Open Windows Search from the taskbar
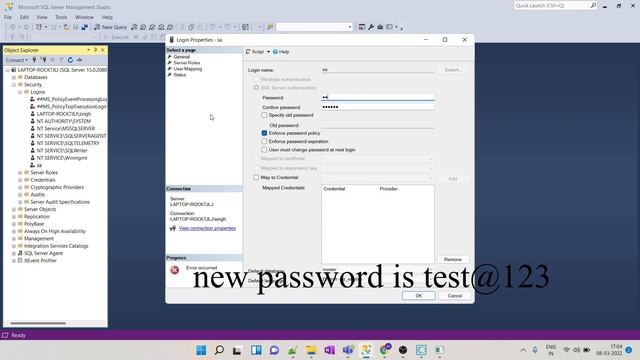640x360 pixels. pyautogui.click(x=219, y=350)
